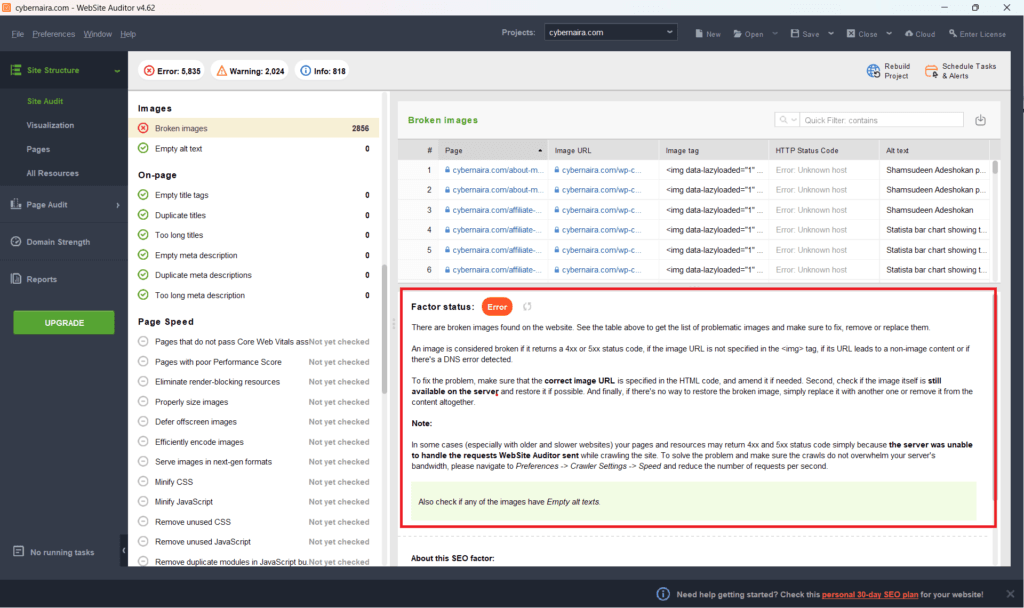The image size is (1024, 608).
Task: Click the refresh icon next to Error status
Action: [x=527, y=306]
